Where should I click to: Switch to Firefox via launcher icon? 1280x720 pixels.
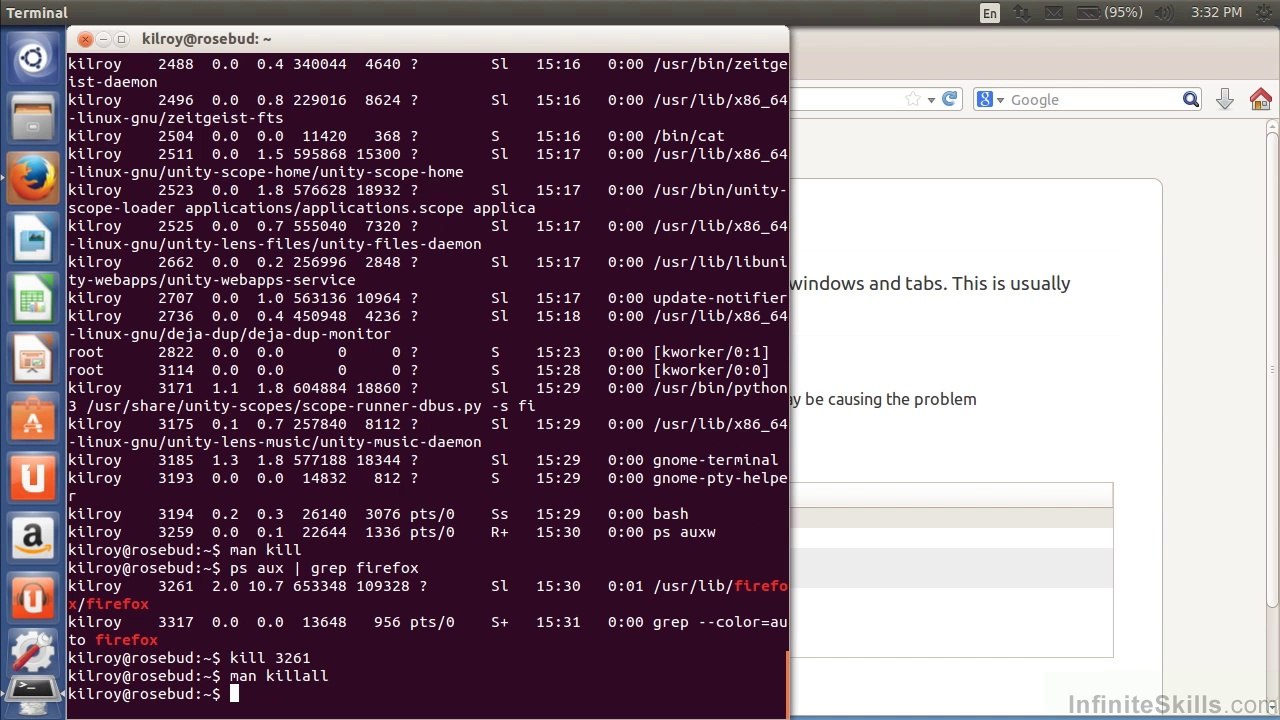[33, 180]
